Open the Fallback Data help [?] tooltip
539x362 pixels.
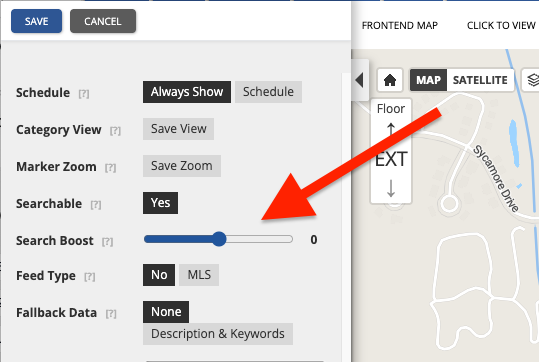[x=111, y=314]
